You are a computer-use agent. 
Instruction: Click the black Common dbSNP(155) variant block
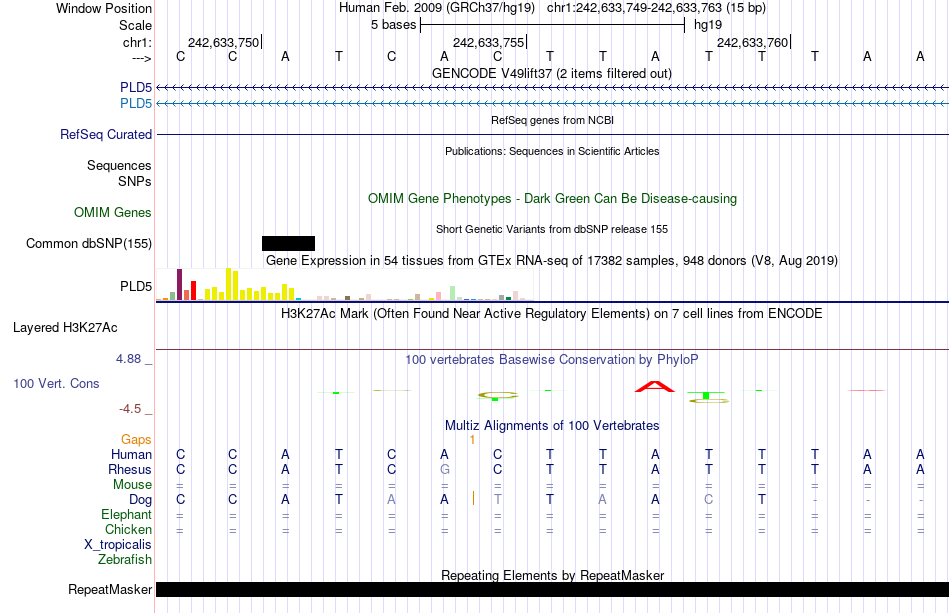(288, 244)
